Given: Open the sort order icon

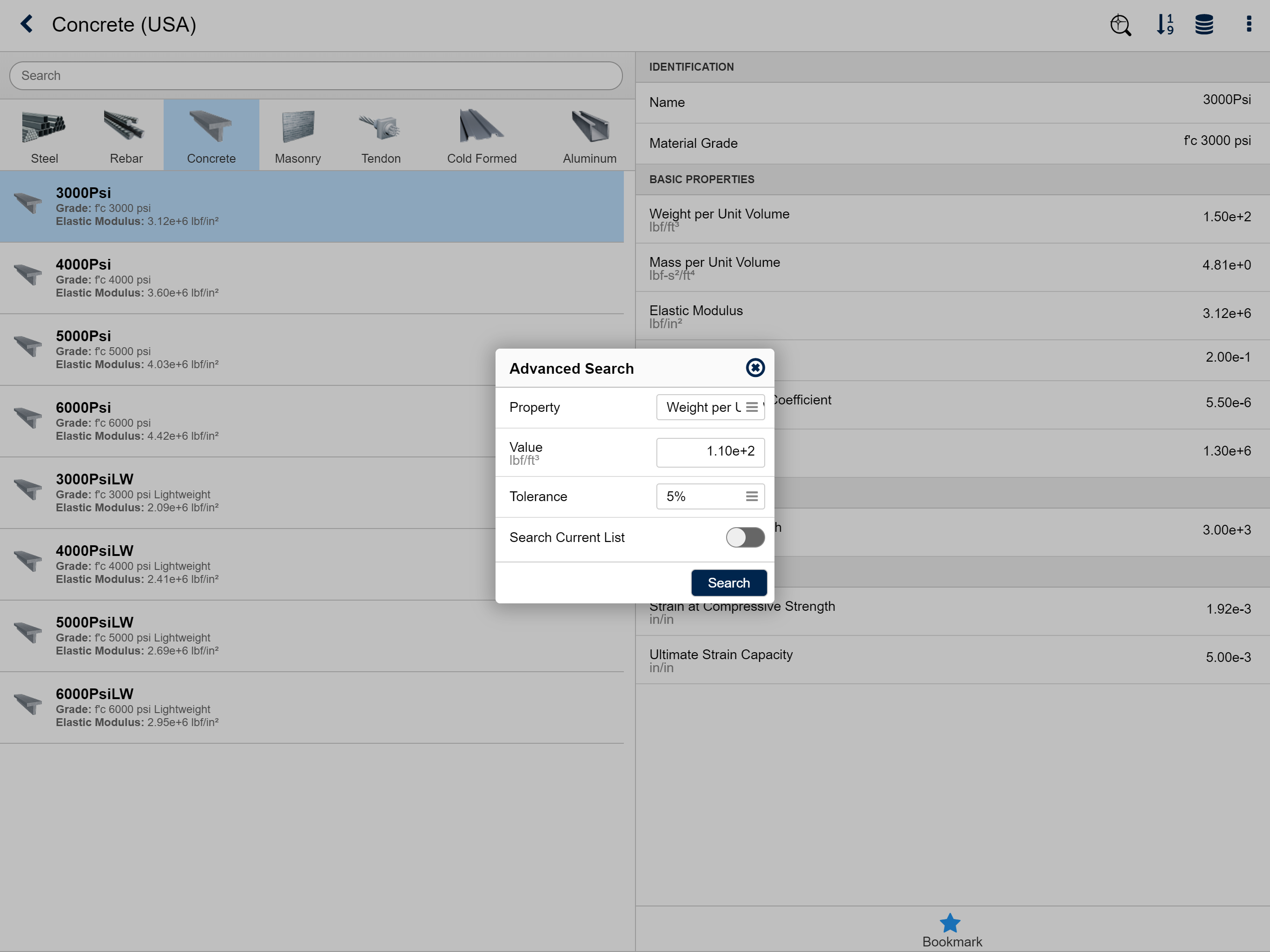Looking at the screenshot, I should [x=1165, y=25].
